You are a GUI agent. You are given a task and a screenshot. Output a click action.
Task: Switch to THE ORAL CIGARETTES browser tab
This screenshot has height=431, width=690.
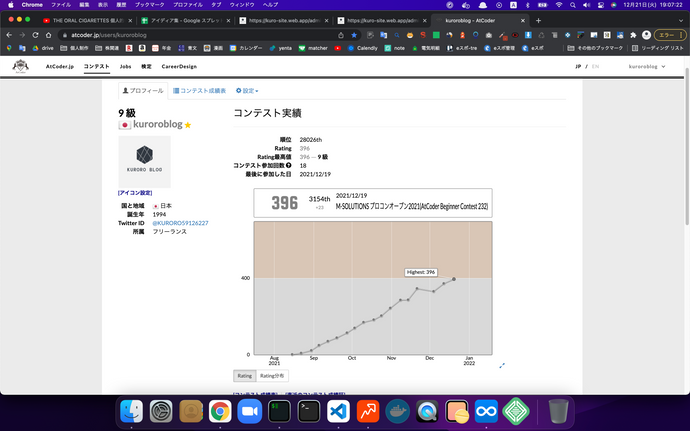point(87,21)
